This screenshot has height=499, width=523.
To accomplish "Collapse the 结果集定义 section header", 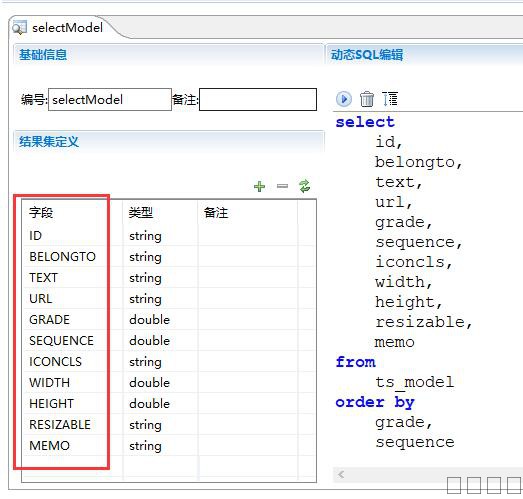I will [x=49, y=141].
